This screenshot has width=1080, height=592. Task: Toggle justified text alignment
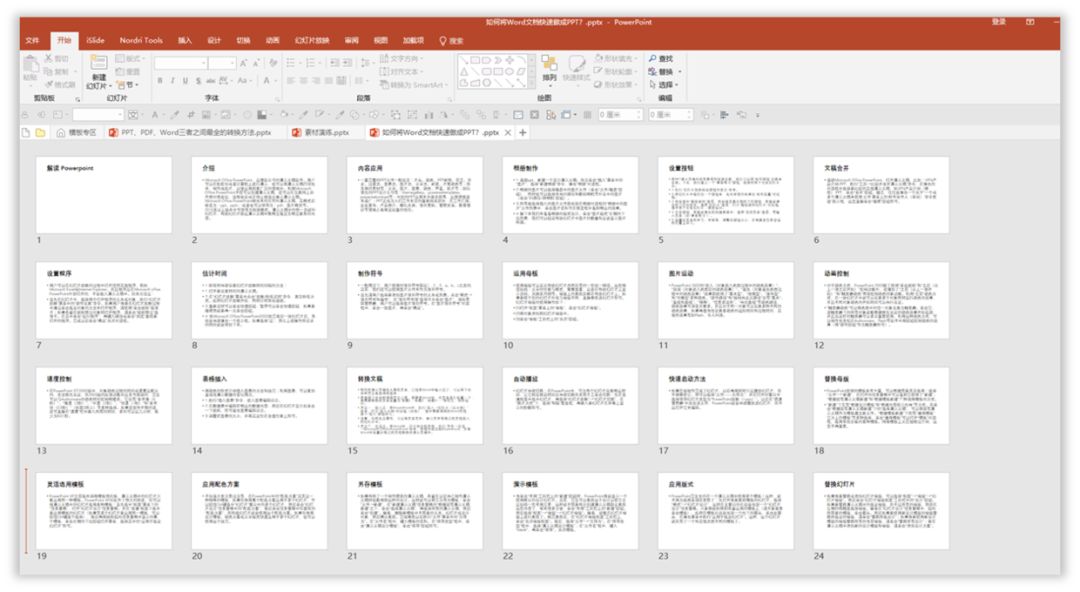(x=329, y=81)
